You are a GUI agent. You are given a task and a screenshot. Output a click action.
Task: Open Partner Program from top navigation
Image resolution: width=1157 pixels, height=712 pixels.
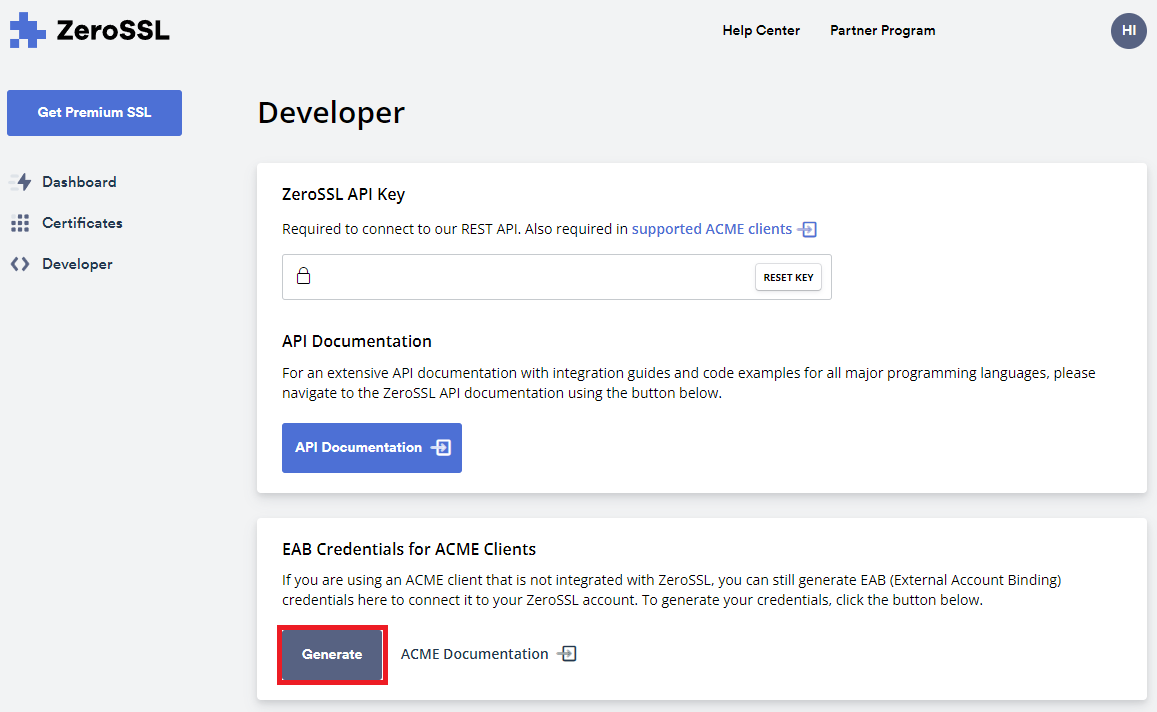coord(883,30)
